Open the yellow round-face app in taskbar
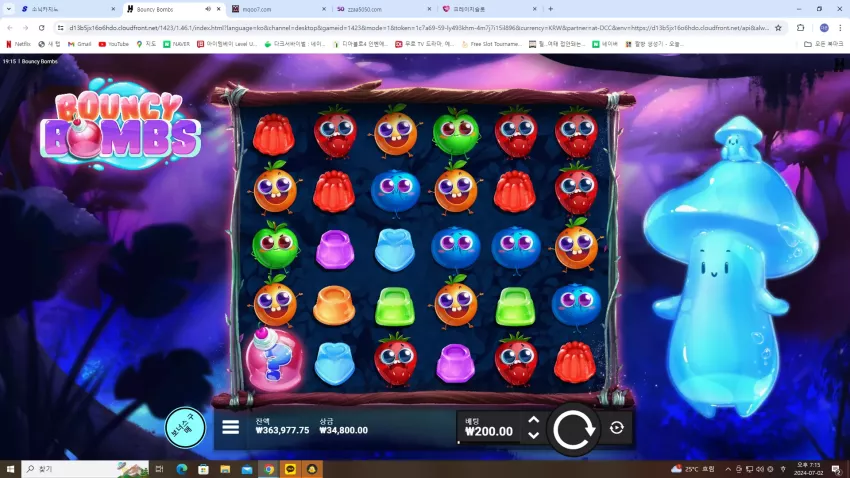850x478 pixels. point(312,469)
